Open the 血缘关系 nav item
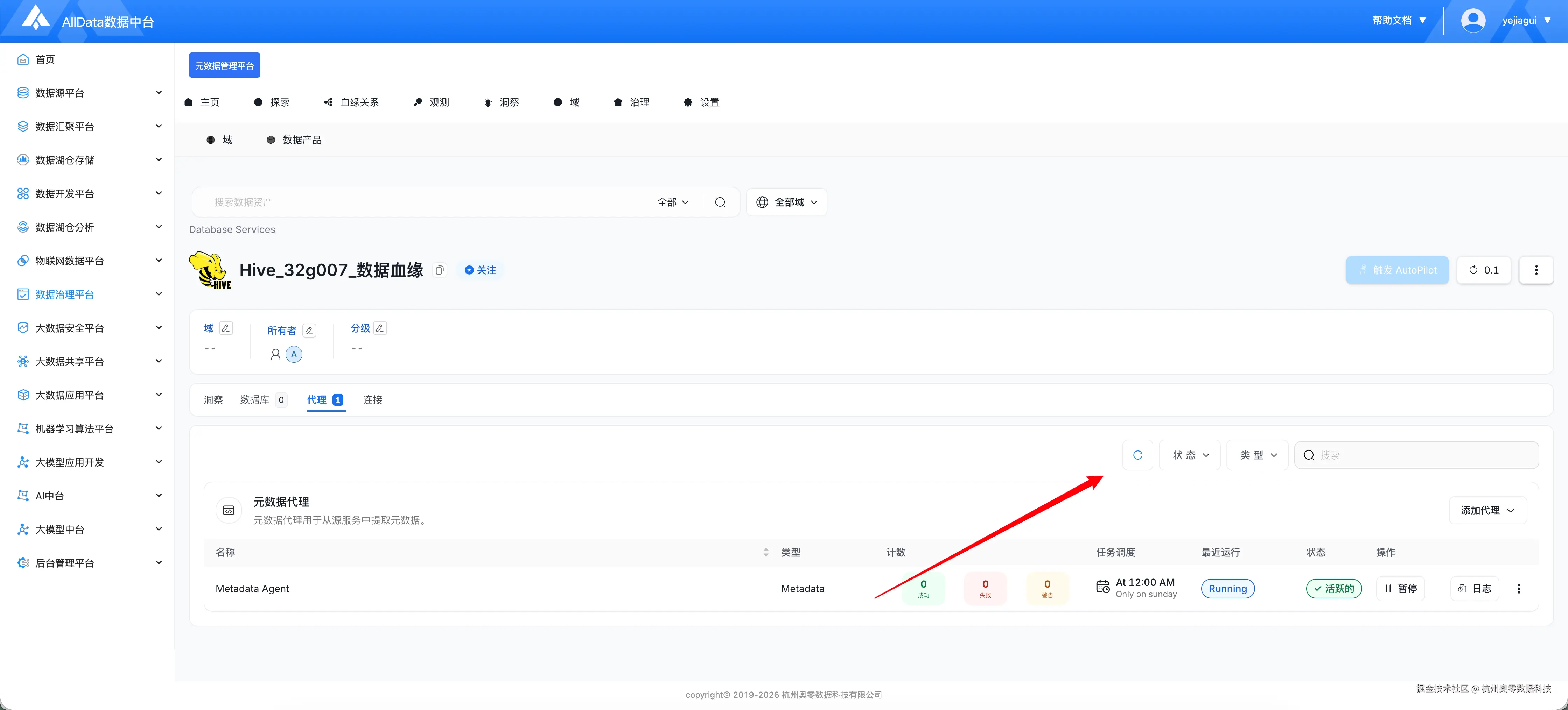The image size is (1568, 710). 351,102
